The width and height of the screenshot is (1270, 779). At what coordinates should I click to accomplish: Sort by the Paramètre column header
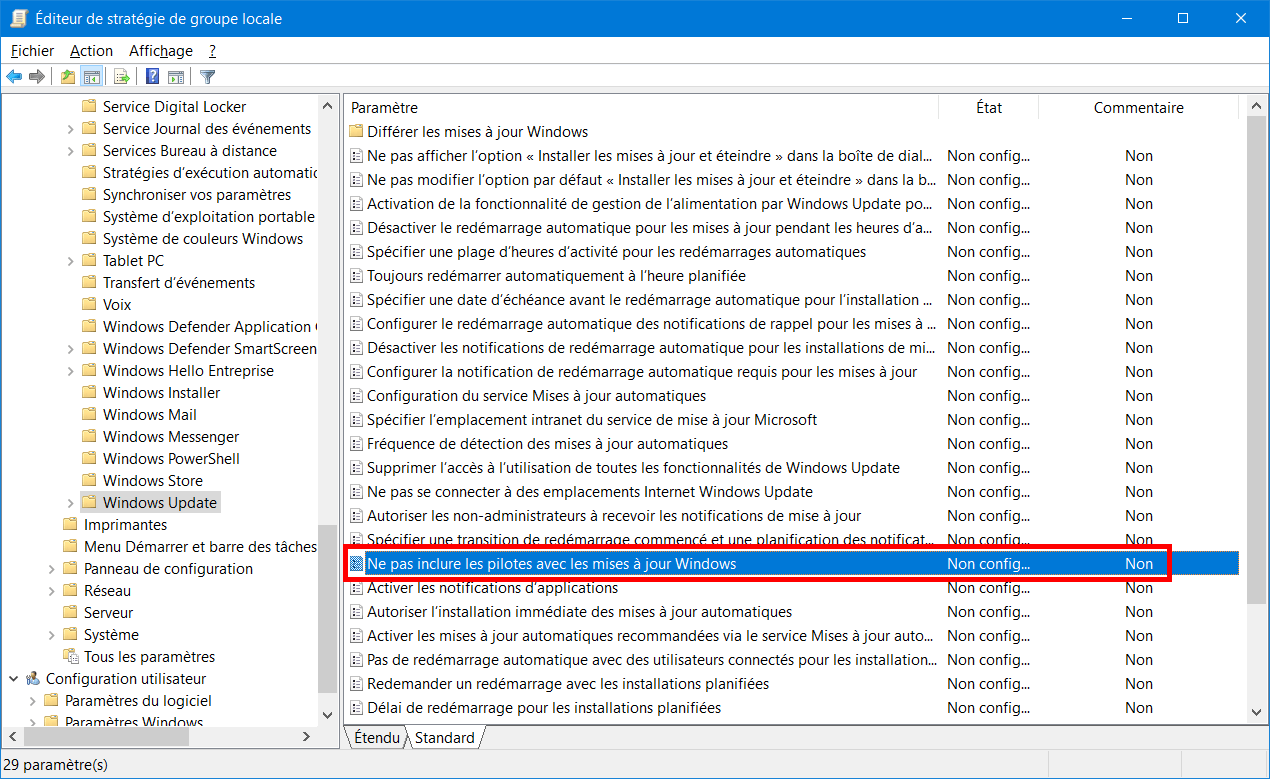[x=642, y=108]
